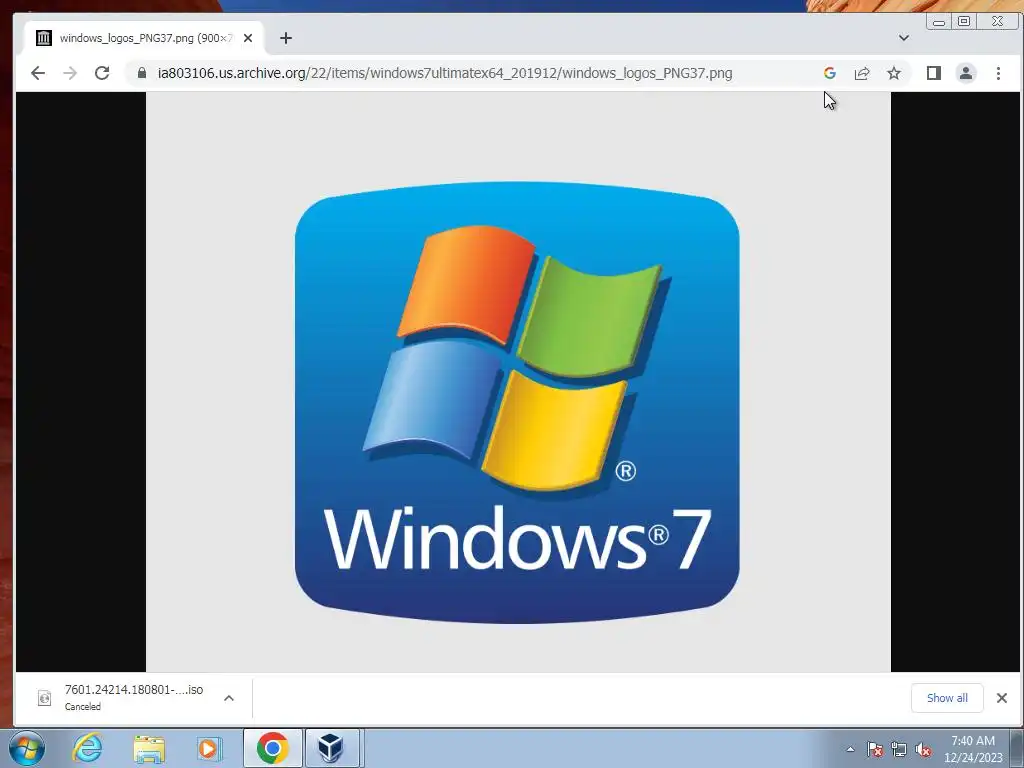Open the Chrome profile menu
This screenshot has height=768, width=1024.
click(x=966, y=73)
